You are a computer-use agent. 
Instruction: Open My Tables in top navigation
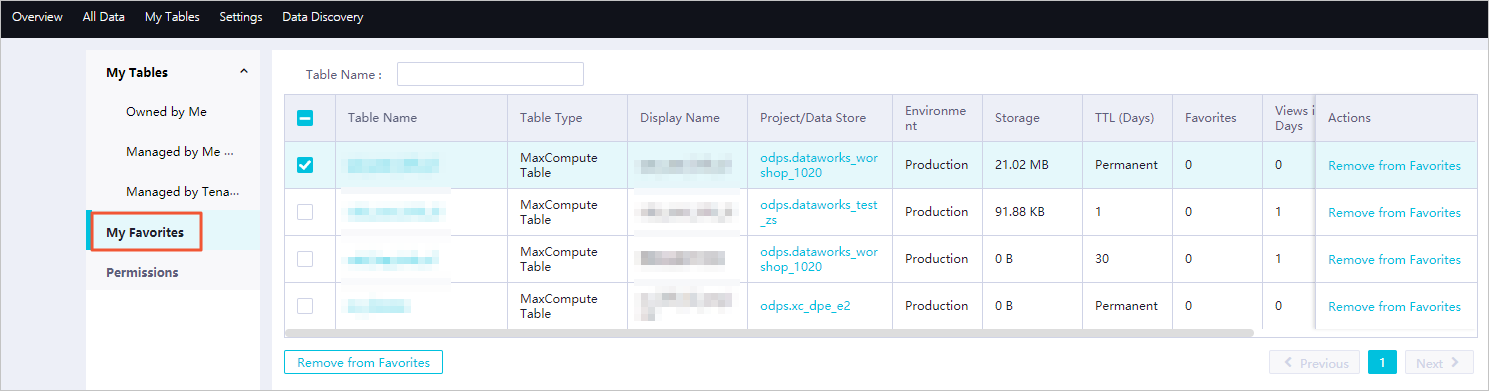click(x=172, y=17)
